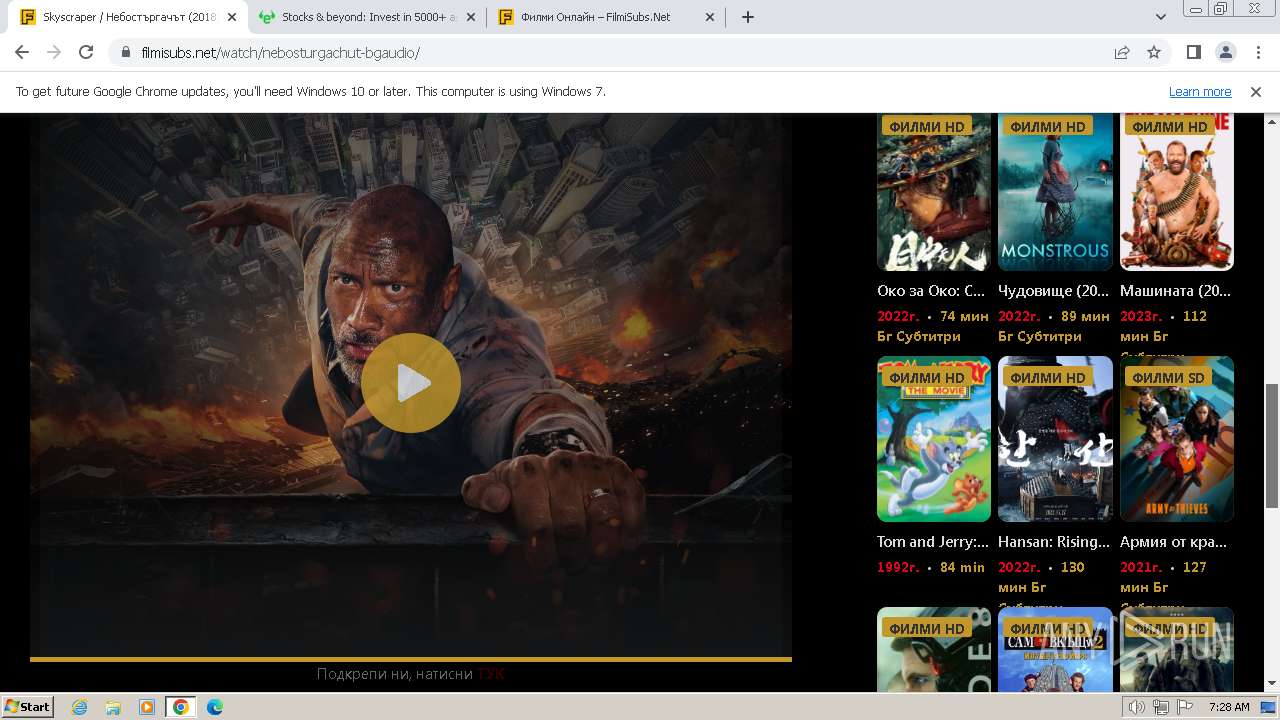Click the address bar URL
Image resolution: width=1280 pixels, height=720 pixels.
[x=281, y=53]
